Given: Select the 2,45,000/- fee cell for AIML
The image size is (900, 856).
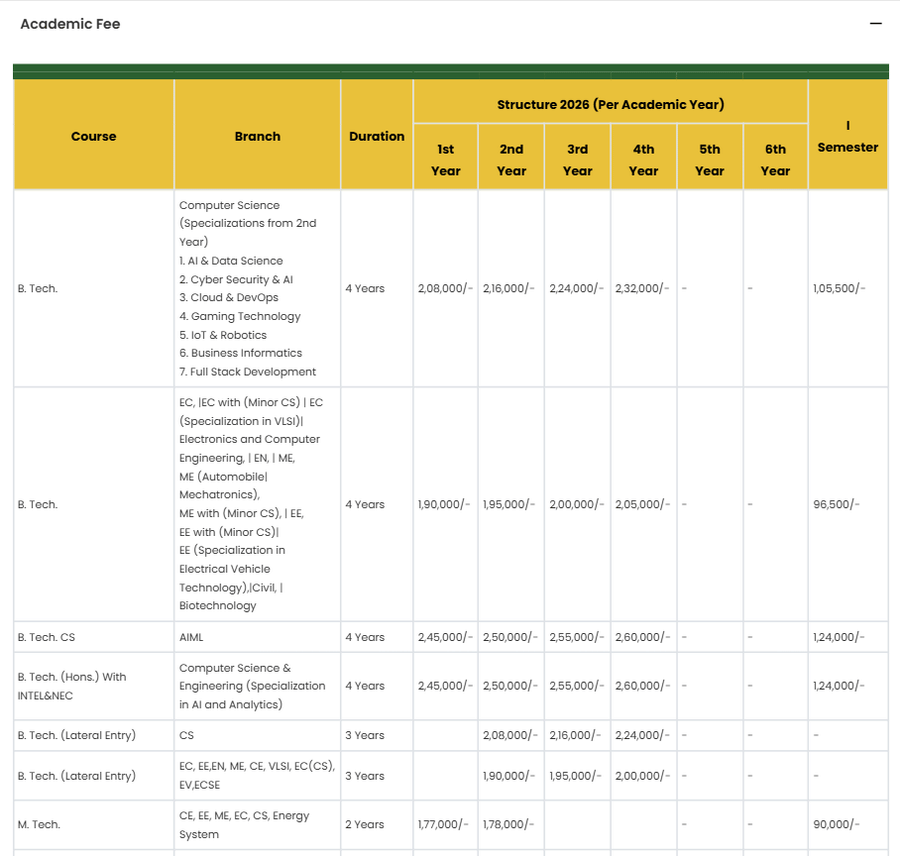Looking at the screenshot, I should [445, 637].
